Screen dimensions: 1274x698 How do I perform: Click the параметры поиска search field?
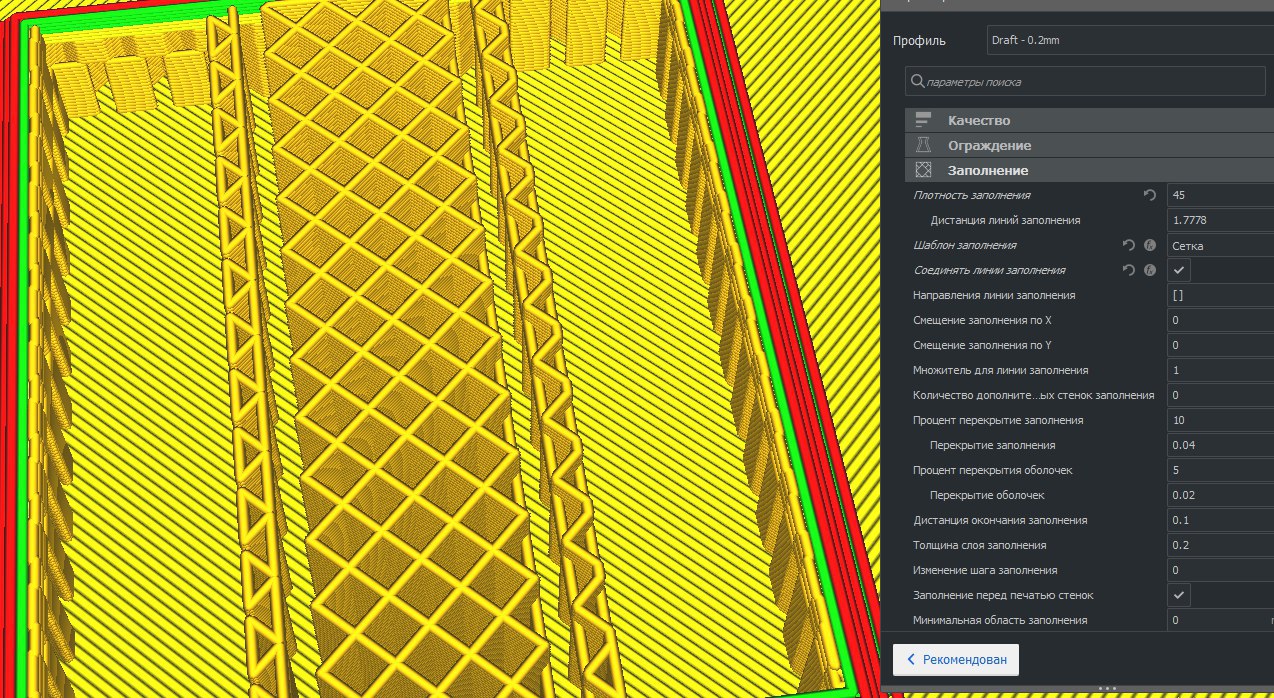[1086, 81]
